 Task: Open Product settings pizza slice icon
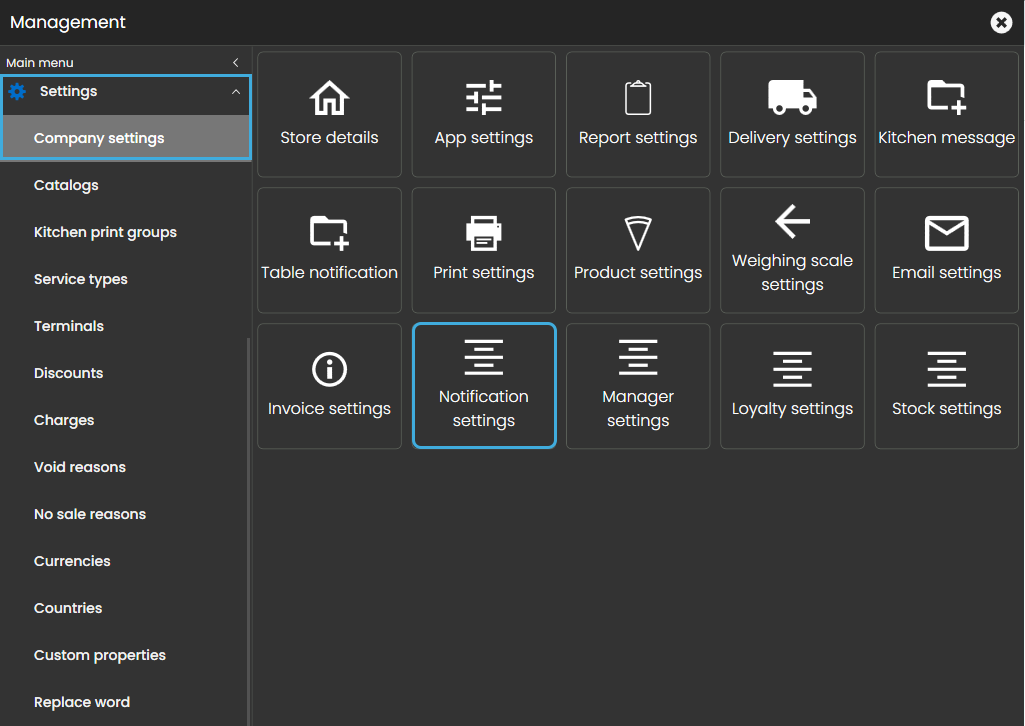click(638, 233)
